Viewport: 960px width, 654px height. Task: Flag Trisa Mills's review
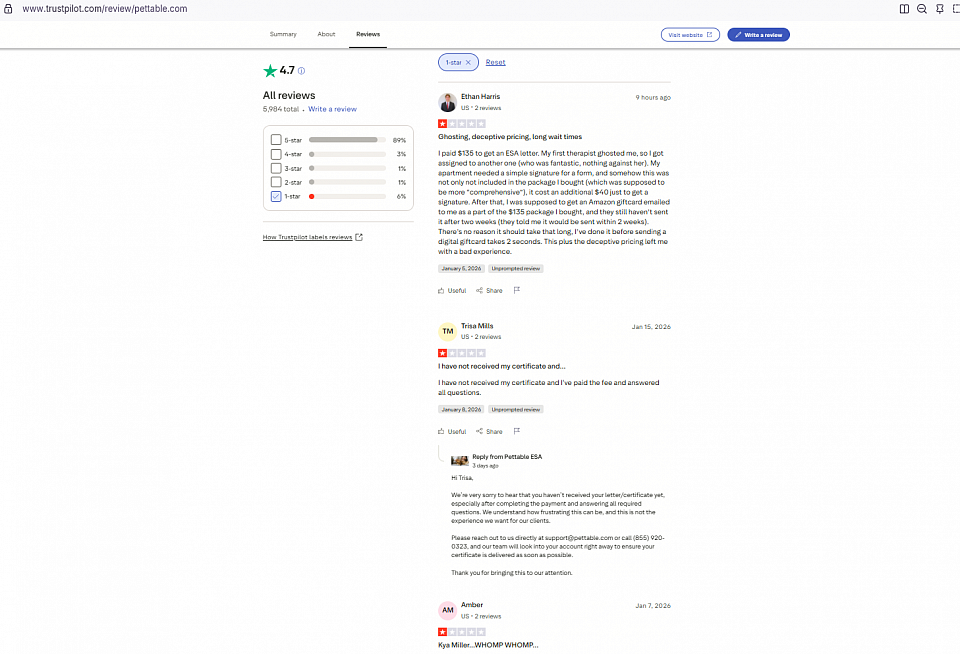point(517,431)
